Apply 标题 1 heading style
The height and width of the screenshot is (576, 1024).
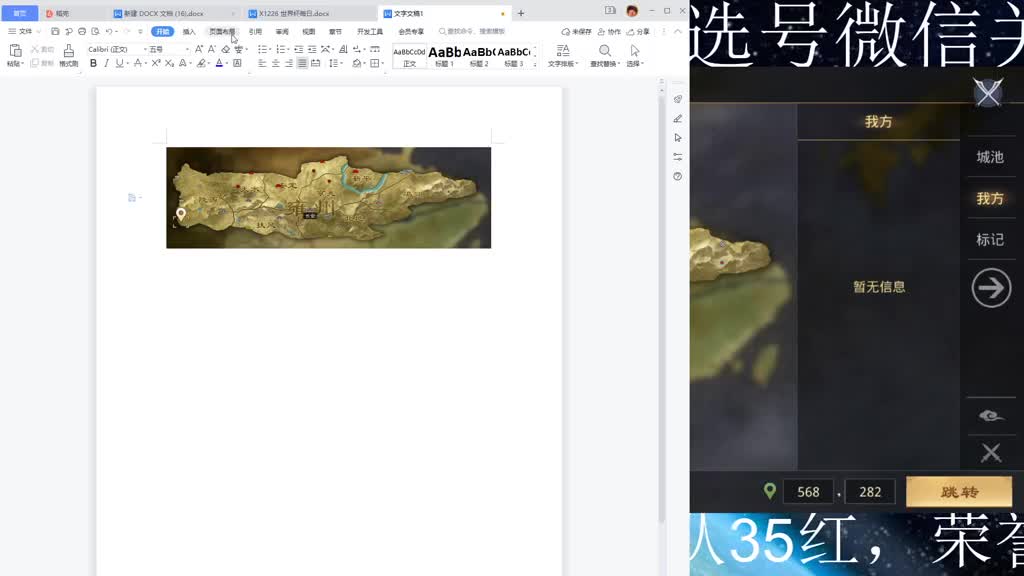tap(444, 56)
